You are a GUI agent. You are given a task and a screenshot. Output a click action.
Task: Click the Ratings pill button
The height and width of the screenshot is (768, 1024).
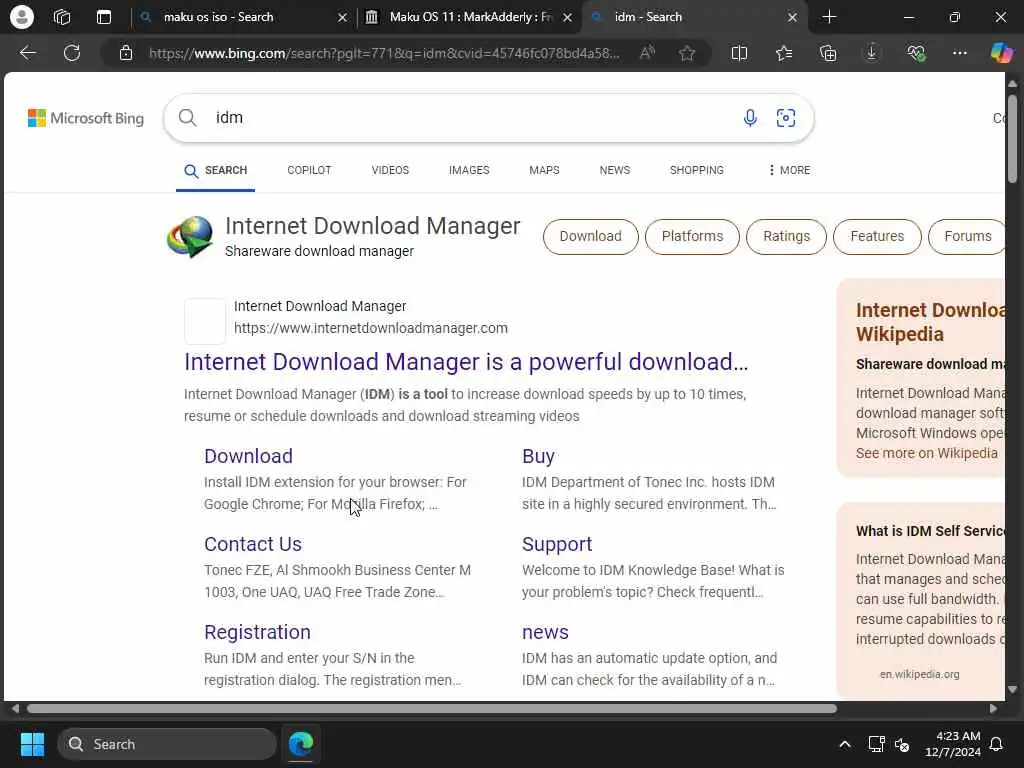pos(786,236)
